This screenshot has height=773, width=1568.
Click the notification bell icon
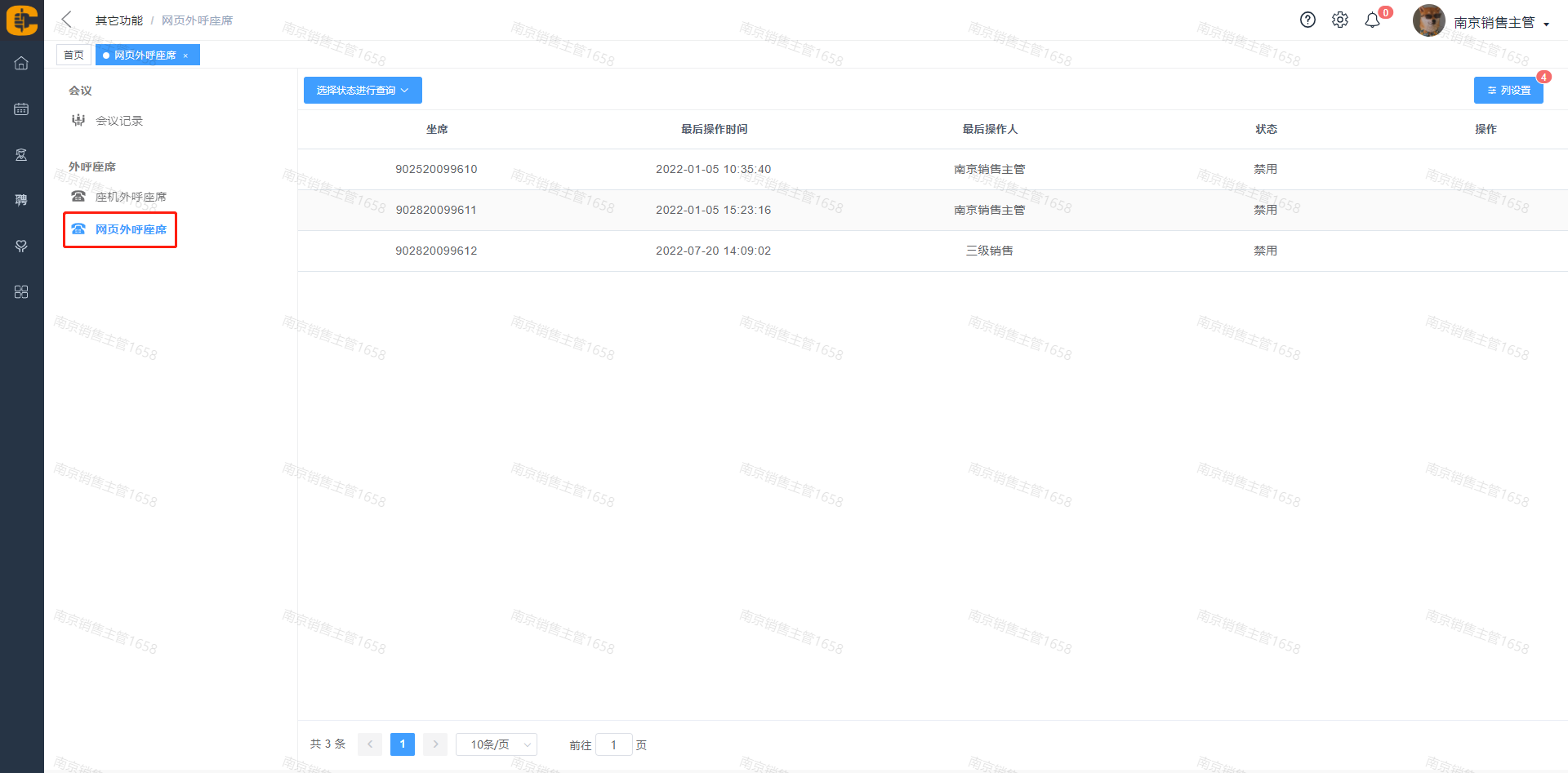[1373, 20]
